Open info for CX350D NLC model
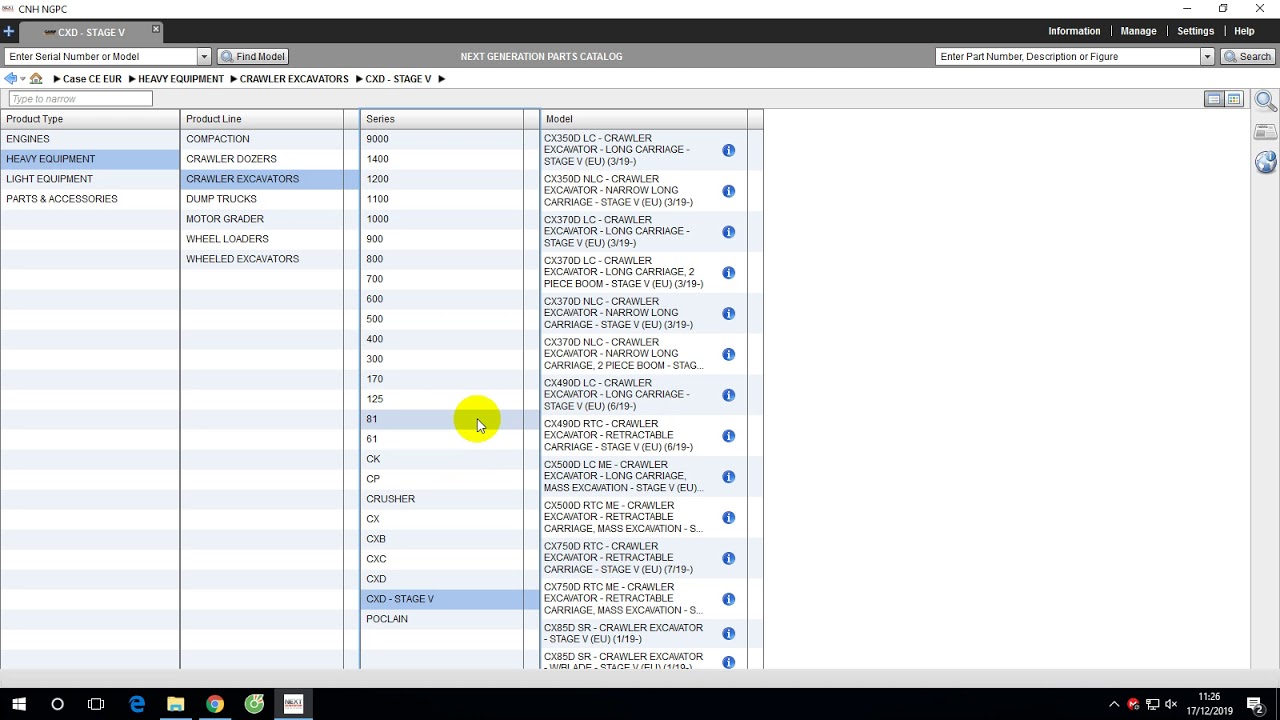 click(728, 191)
